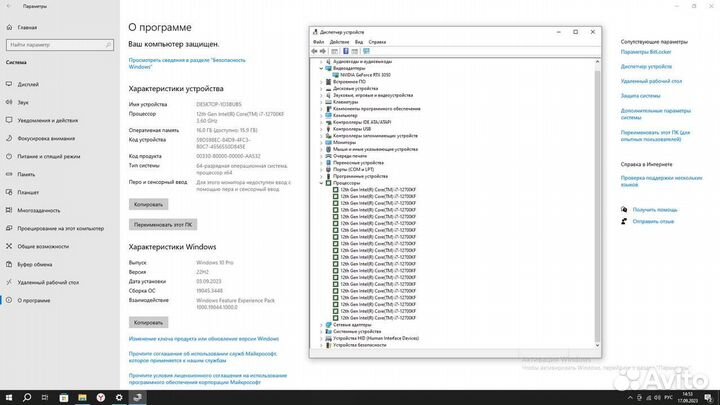This screenshot has height=405, width=720.
Task: Open the Файл menu in Device Manager
Action: point(318,42)
